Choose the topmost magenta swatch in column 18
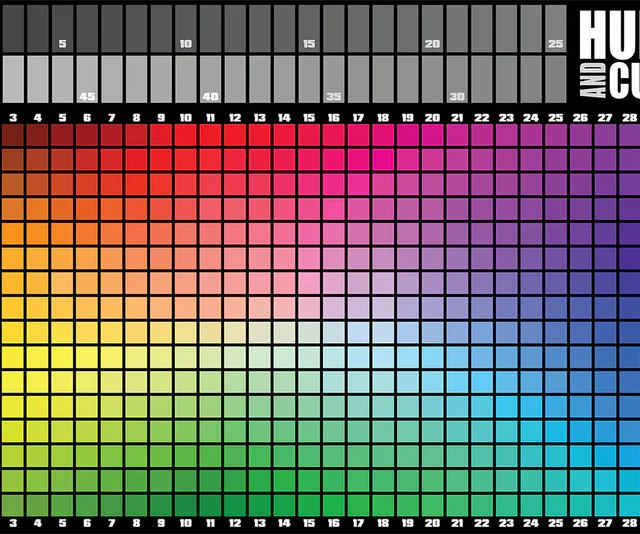Image resolution: width=640 pixels, height=534 pixels. coord(383,135)
